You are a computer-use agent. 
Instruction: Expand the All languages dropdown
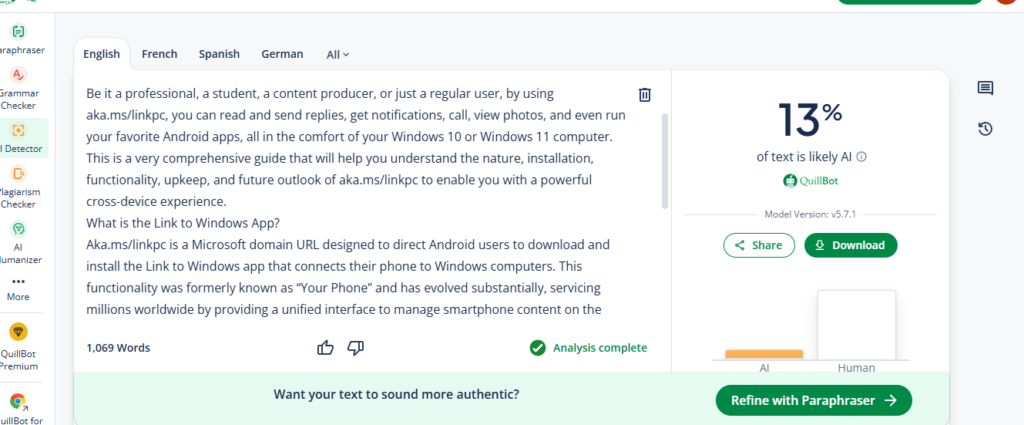338,54
